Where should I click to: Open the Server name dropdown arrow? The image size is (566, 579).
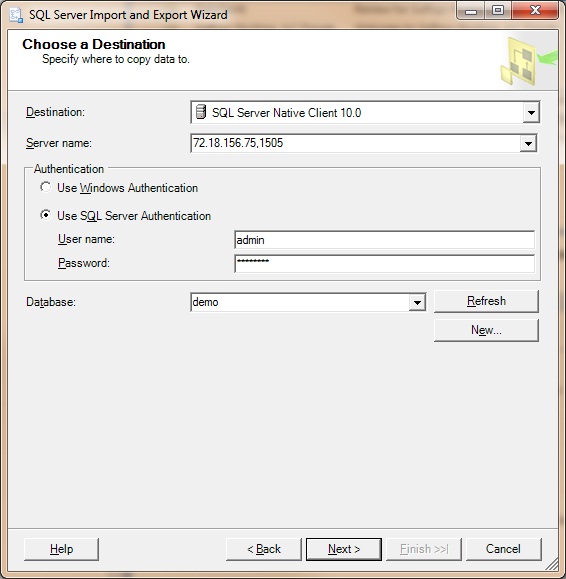528,143
